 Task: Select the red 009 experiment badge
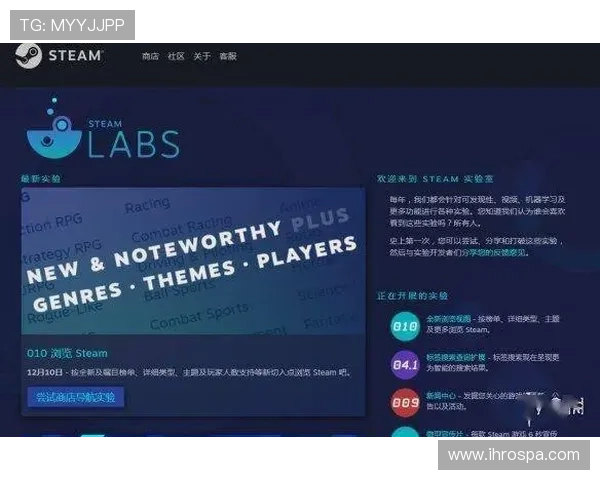(x=405, y=403)
